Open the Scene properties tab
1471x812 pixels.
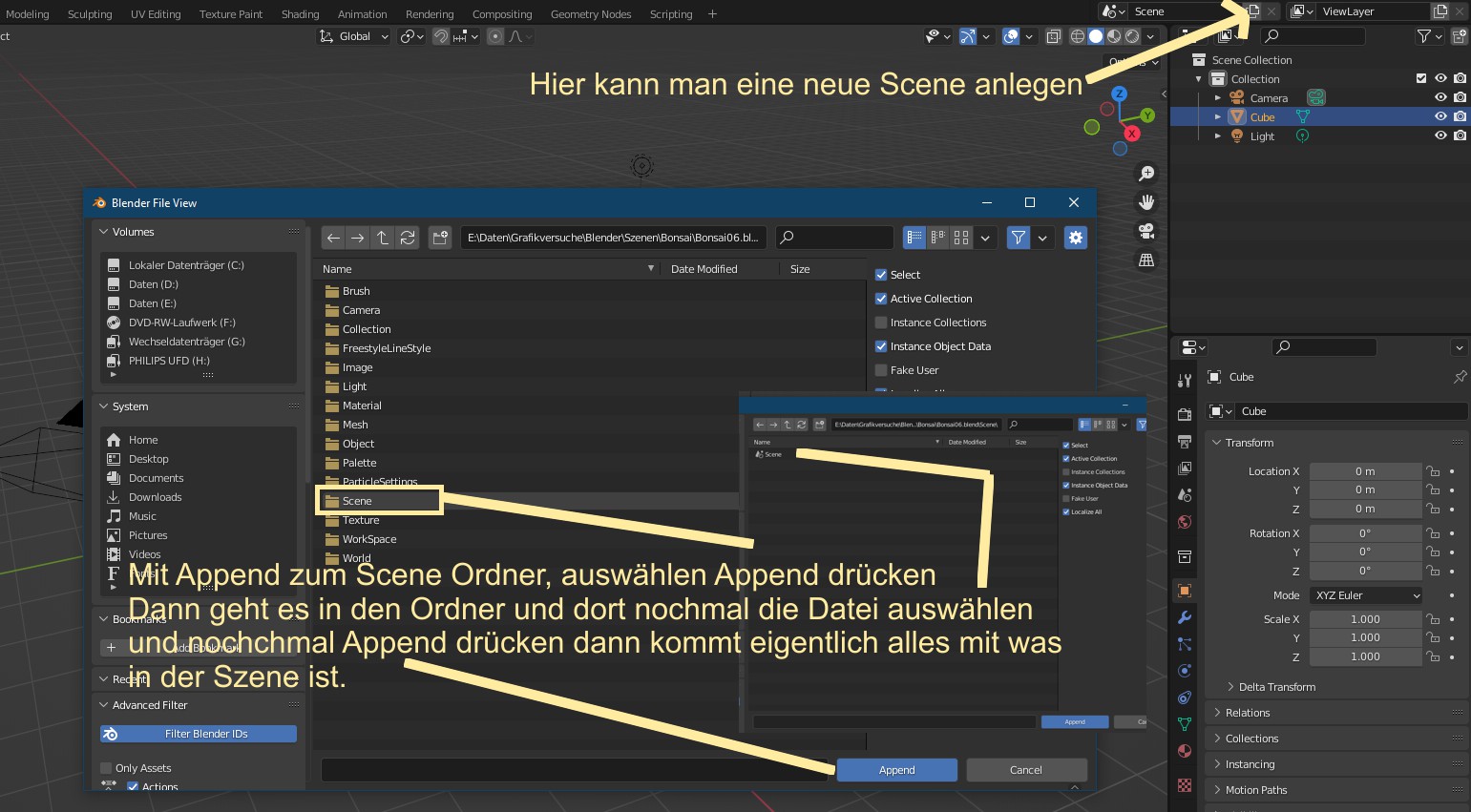[1185, 495]
